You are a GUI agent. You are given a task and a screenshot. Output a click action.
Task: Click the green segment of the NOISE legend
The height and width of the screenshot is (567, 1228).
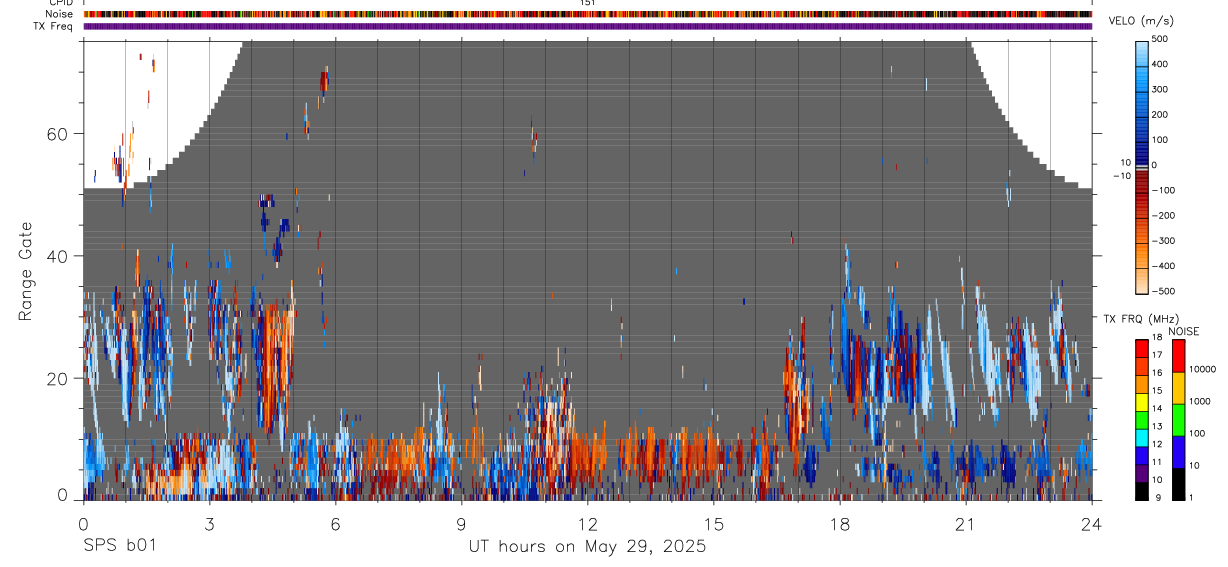tap(1179, 420)
